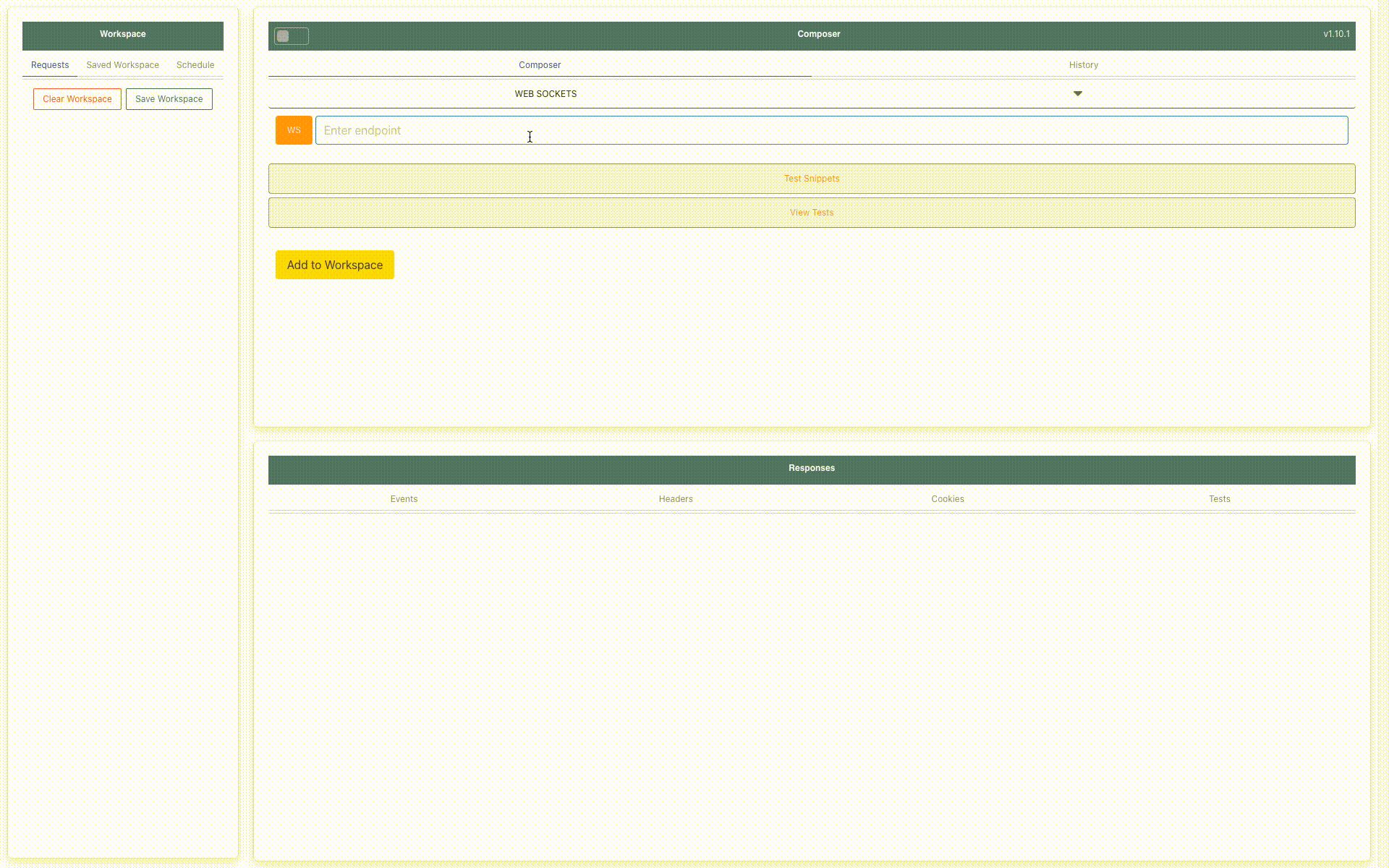Click the dropdown arrow next to WEB SOCKETS
The image size is (1389, 868).
(x=1077, y=94)
